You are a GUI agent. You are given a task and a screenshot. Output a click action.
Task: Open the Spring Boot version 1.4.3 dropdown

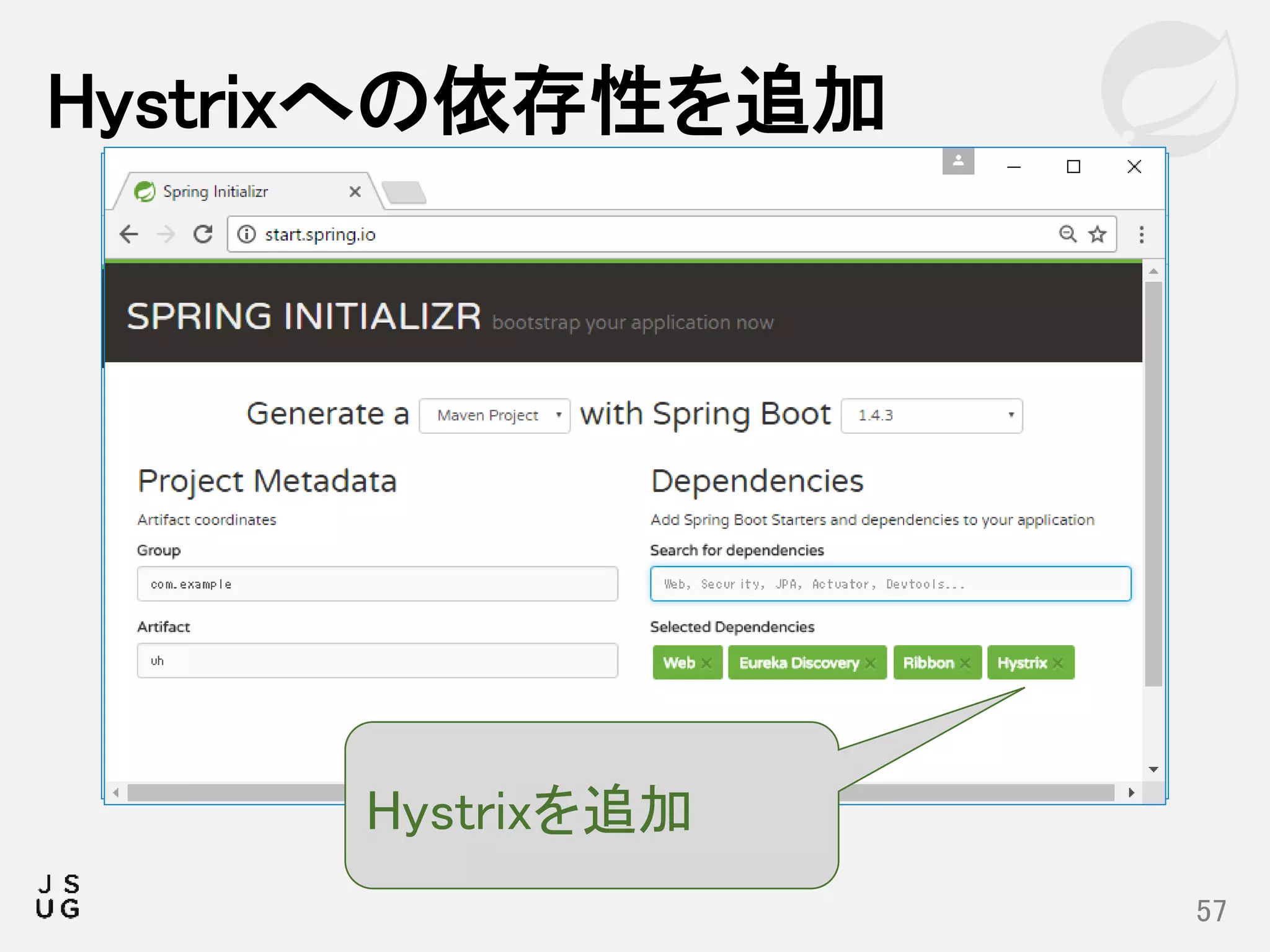click(931, 415)
